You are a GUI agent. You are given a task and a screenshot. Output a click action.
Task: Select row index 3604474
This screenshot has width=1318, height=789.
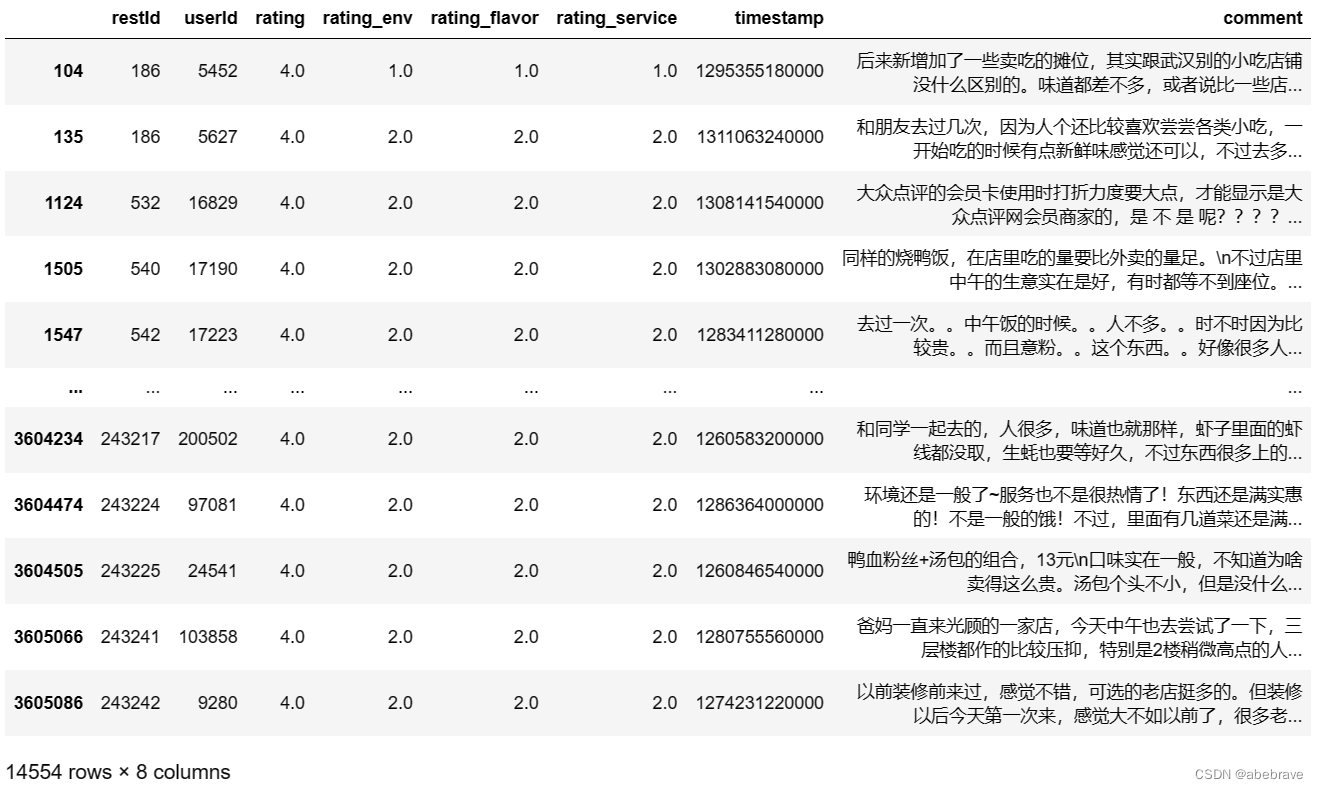tap(49, 505)
